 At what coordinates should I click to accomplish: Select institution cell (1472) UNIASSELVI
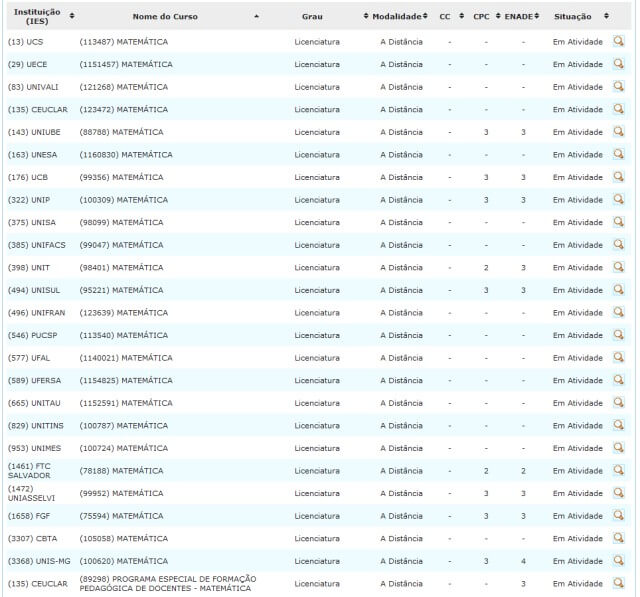pos(31,493)
